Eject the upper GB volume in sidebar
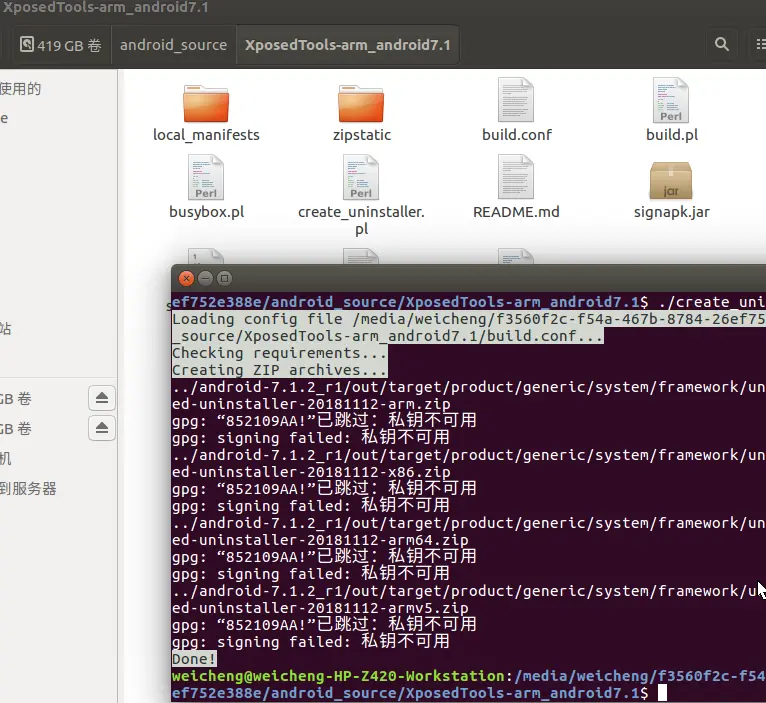 point(102,398)
